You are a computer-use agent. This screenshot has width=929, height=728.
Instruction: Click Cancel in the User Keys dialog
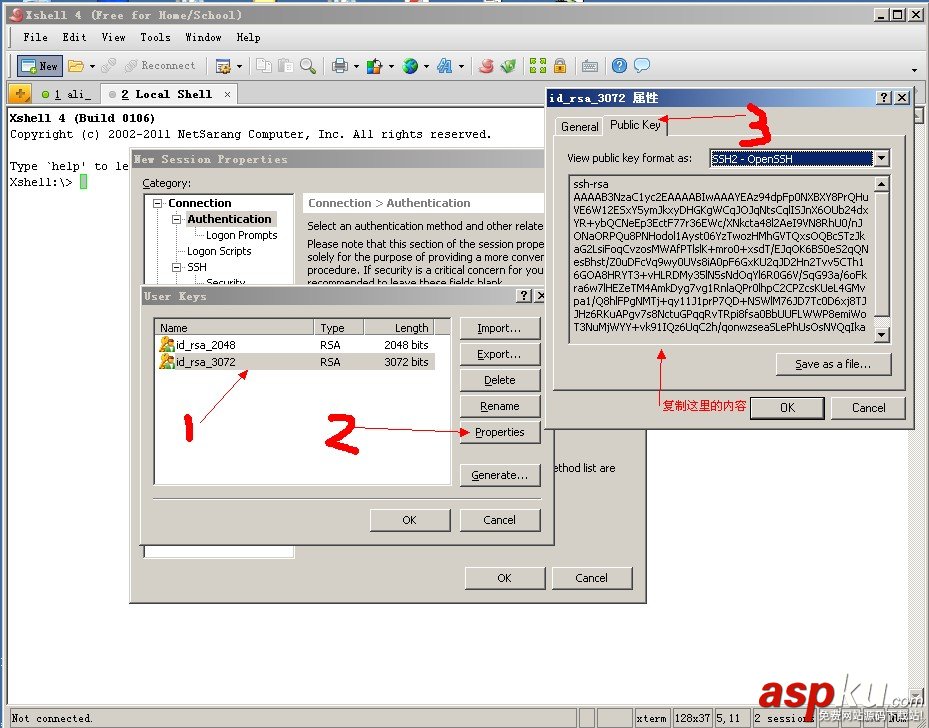499,520
